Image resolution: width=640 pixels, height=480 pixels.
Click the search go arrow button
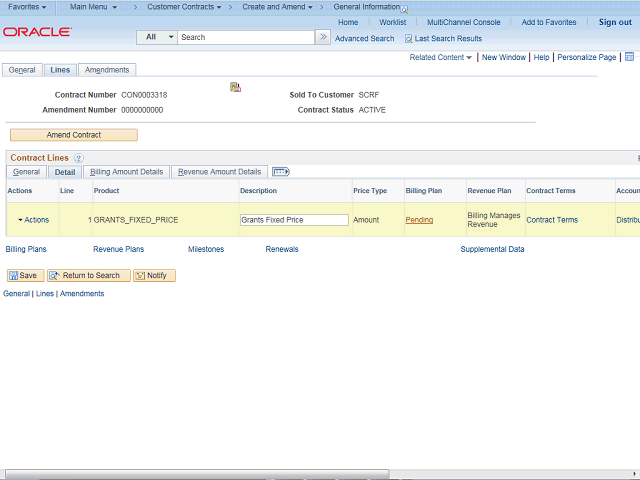(x=322, y=37)
